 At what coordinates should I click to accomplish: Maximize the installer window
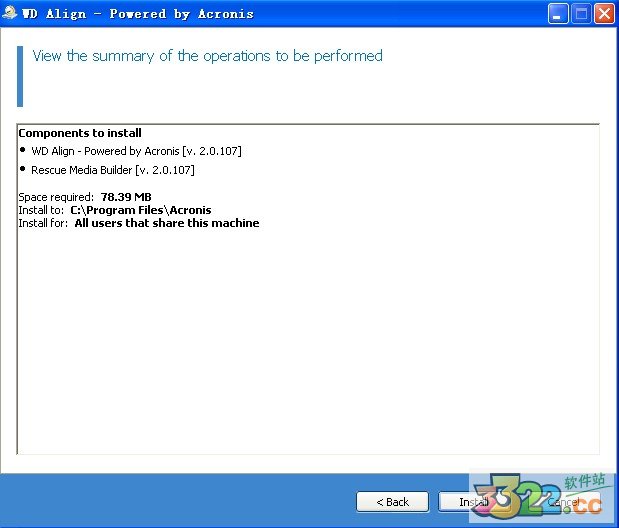[x=581, y=14]
